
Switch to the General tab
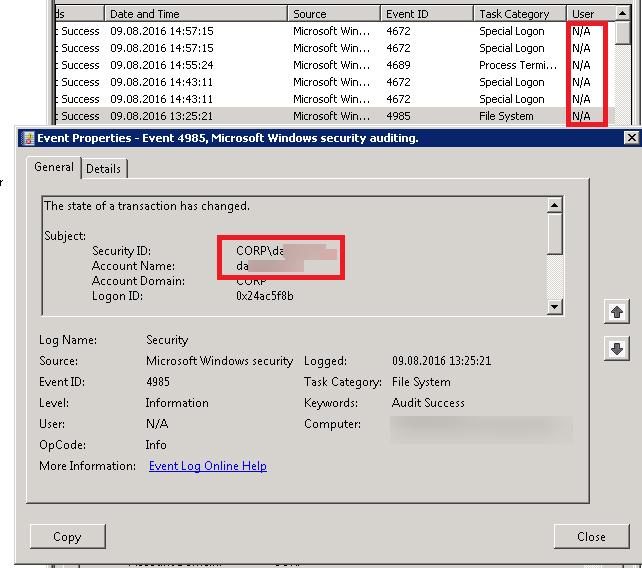(x=54, y=167)
